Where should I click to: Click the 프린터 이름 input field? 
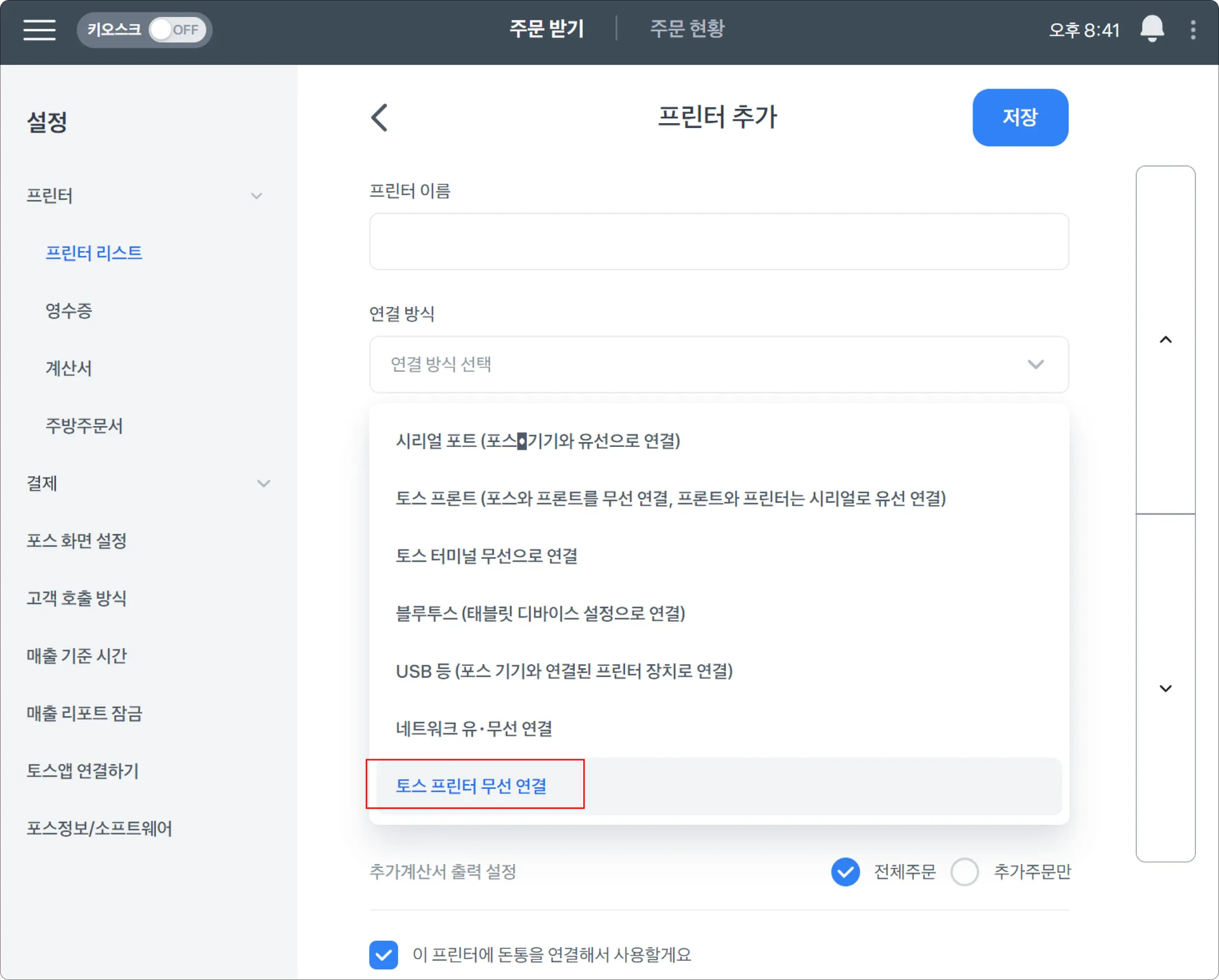point(718,242)
